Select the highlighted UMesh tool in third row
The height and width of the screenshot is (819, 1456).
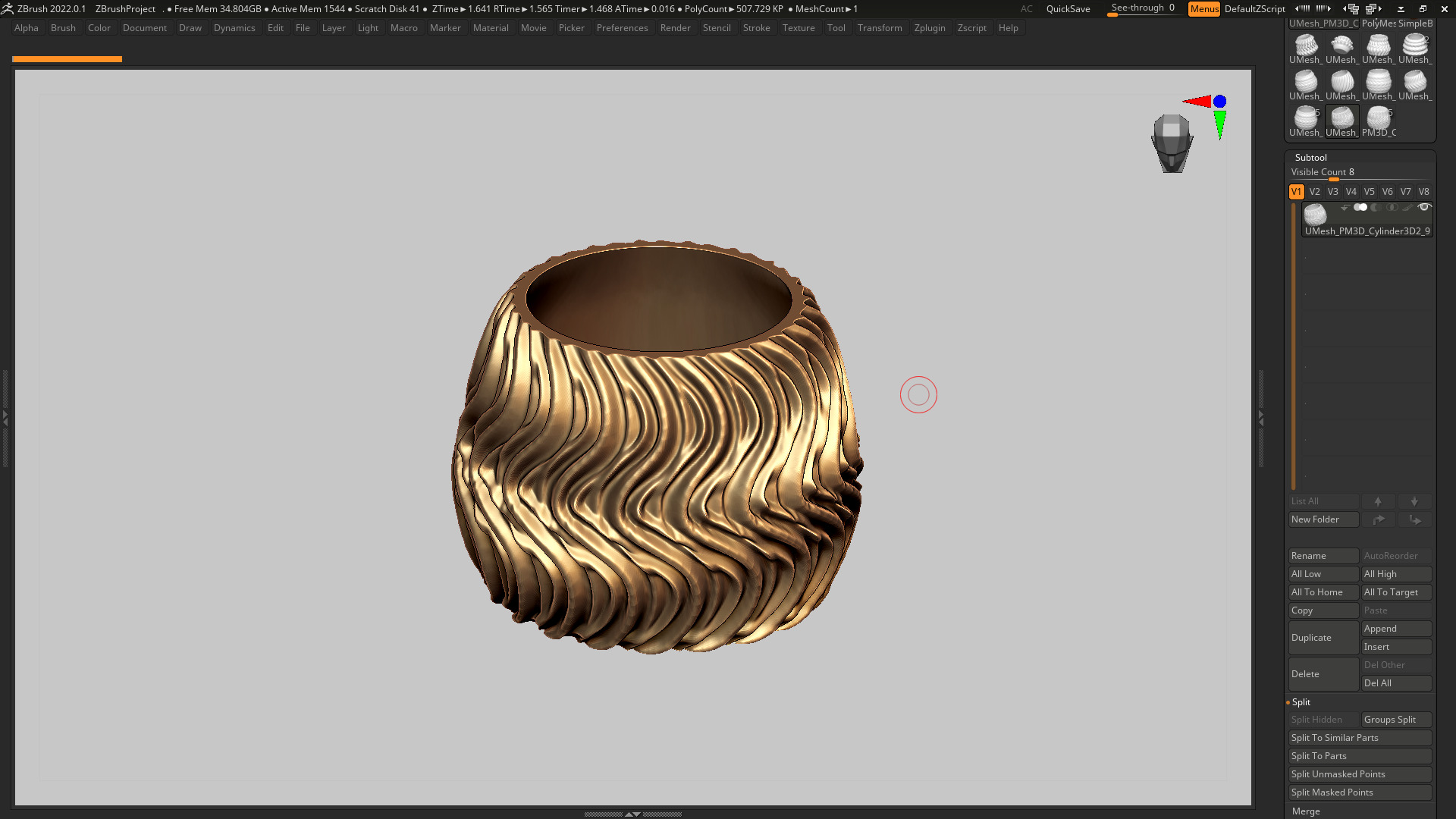(x=1342, y=121)
